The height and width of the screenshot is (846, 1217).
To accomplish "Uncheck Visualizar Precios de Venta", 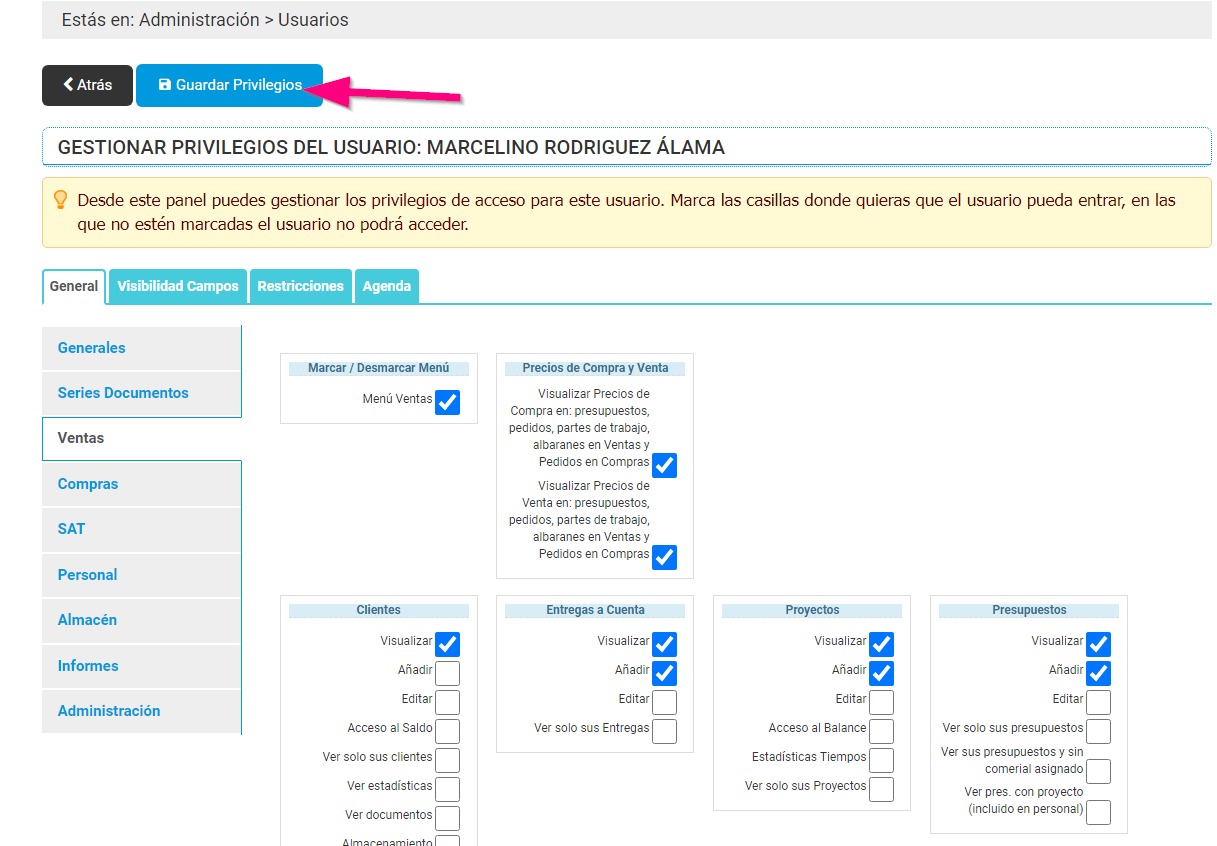I will 664,557.
